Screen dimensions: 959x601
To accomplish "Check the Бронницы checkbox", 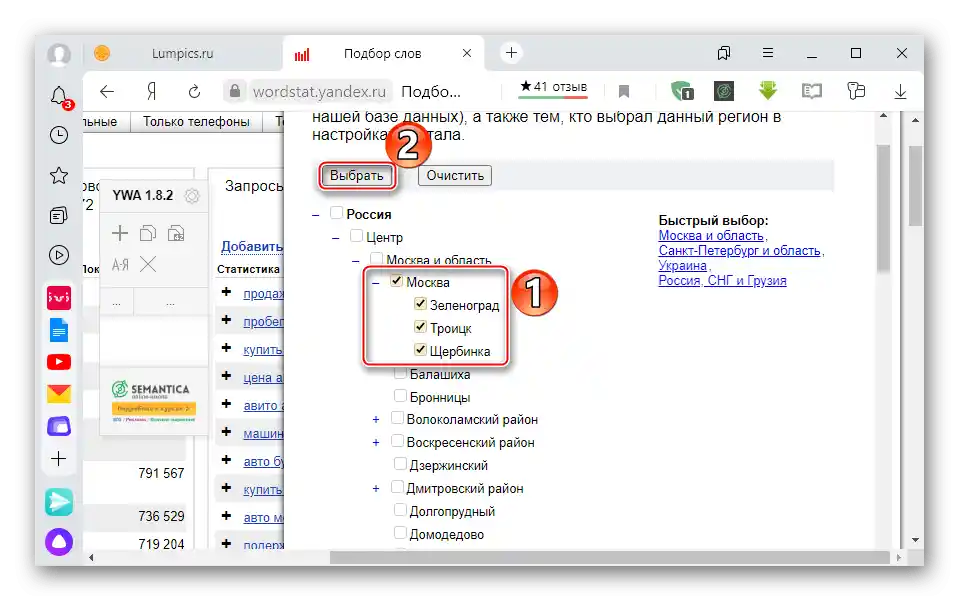I will (399, 395).
